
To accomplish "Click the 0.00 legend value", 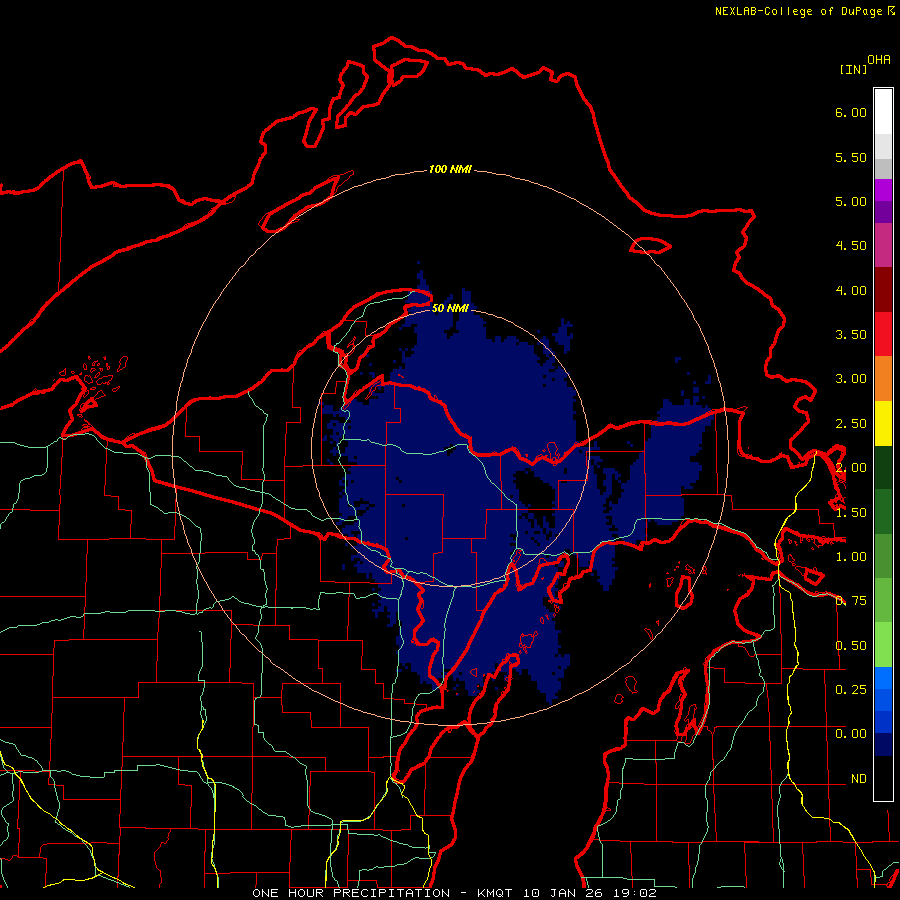I will coord(851,734).
